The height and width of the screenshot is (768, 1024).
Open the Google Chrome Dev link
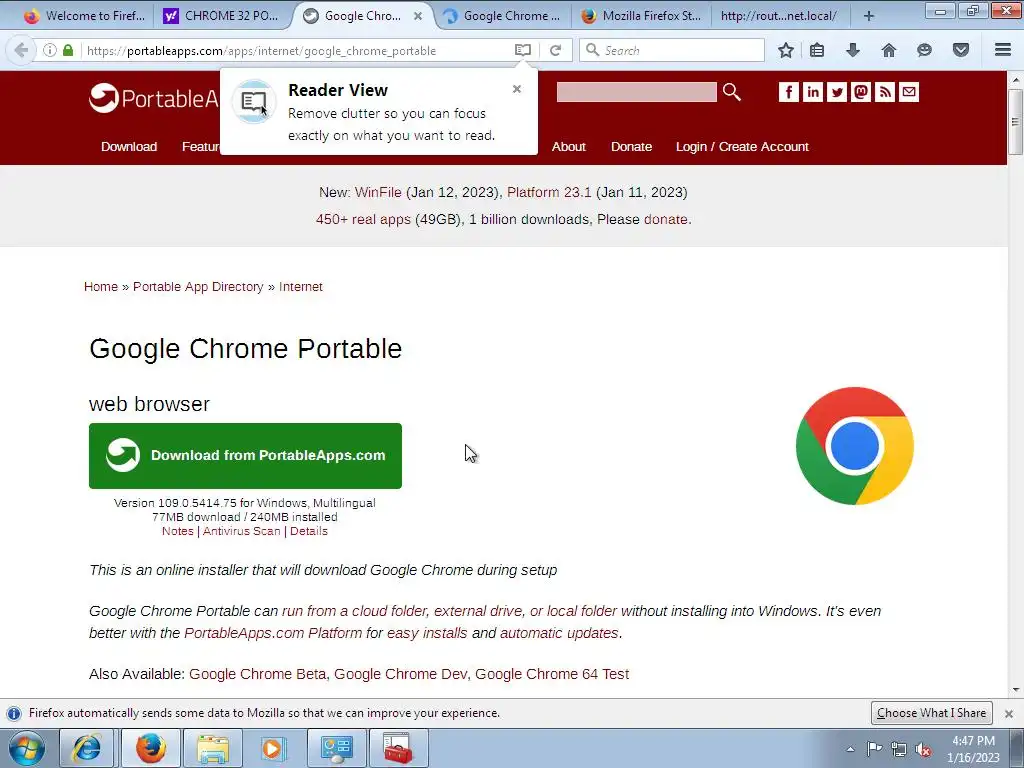click(400, 674)
